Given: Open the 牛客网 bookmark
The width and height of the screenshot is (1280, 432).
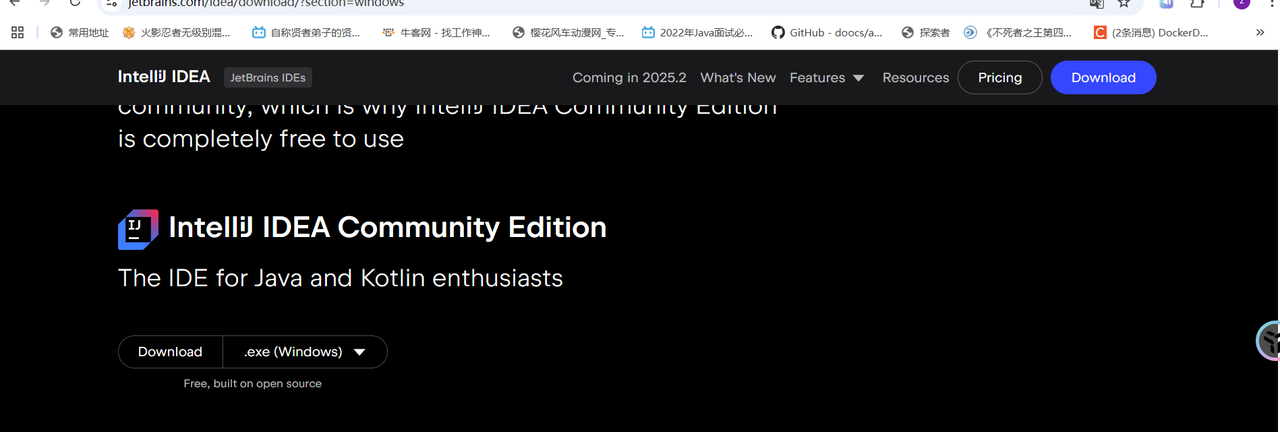Looking at the screenshot, I should click(x=435, y=32).
